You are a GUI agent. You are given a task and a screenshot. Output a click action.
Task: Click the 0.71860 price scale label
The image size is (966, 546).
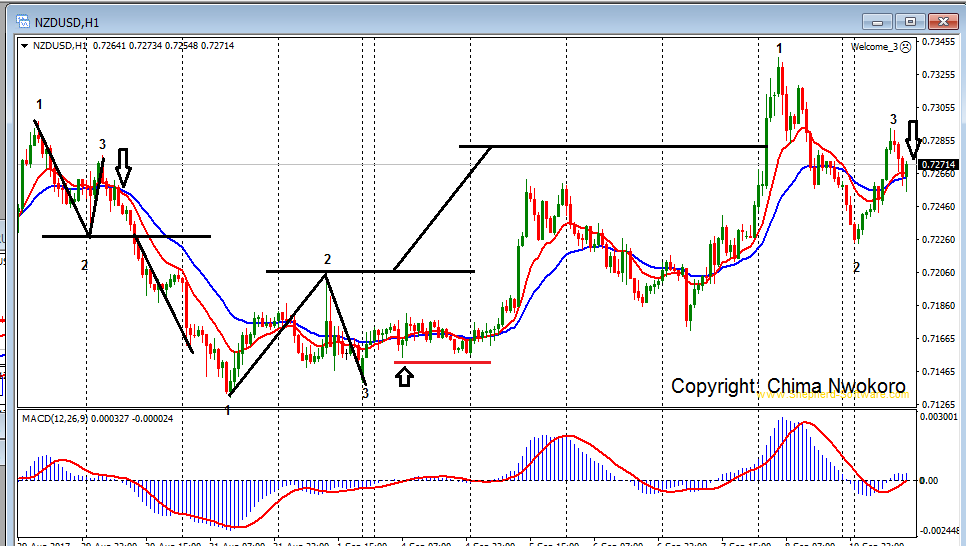(938, 306)
